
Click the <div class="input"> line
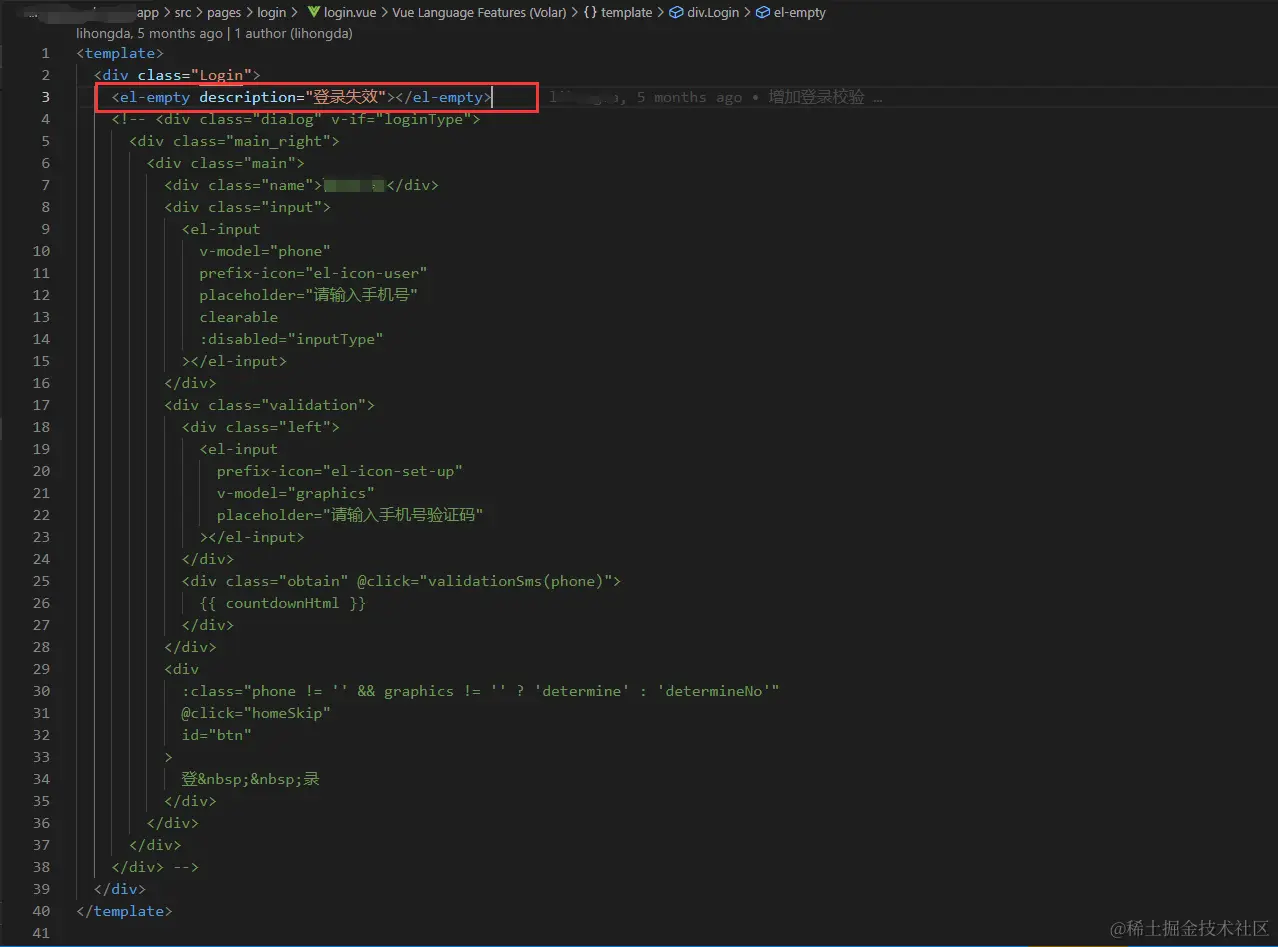click(x=247, y=207)
